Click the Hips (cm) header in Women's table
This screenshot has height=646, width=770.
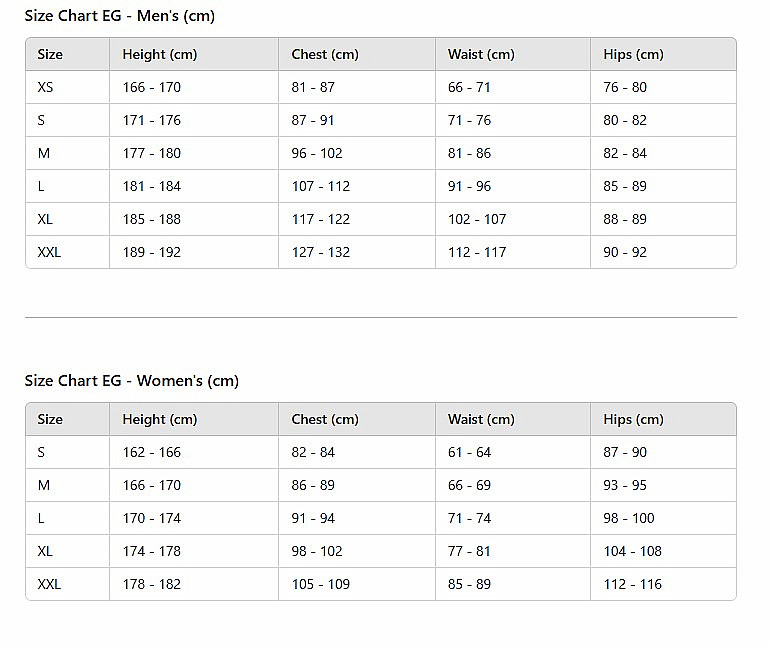click(x=633, y=419)
